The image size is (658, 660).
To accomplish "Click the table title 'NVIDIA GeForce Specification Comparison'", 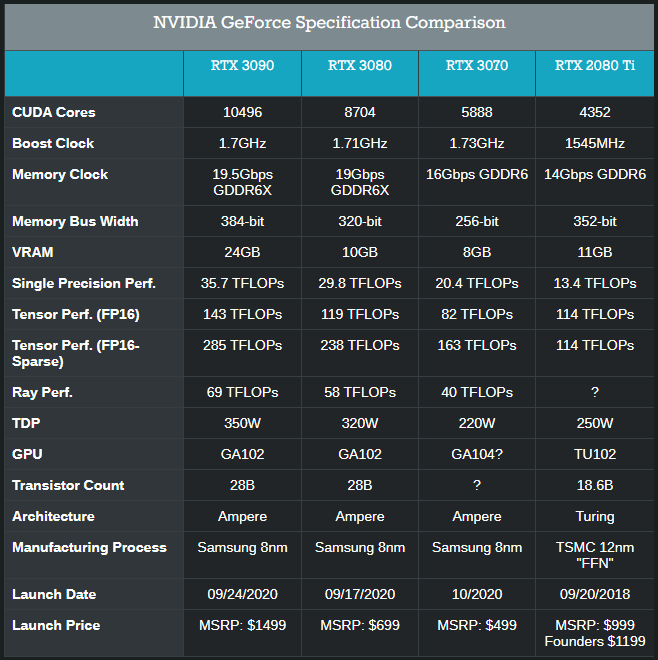I will point(329,22).
